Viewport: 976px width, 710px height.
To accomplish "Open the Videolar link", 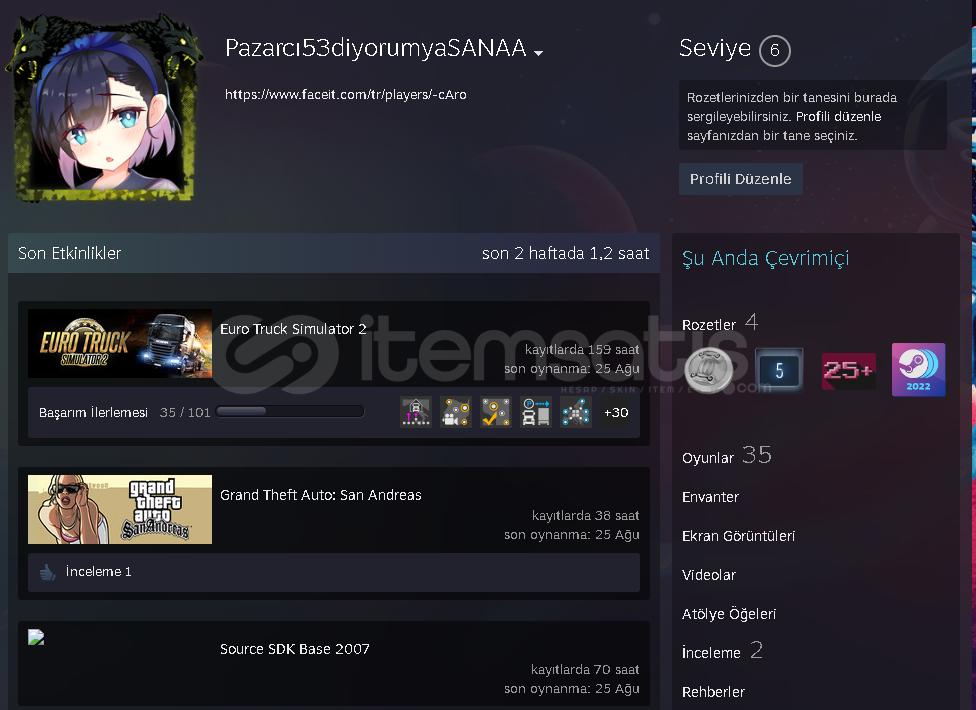I will 709,575.
